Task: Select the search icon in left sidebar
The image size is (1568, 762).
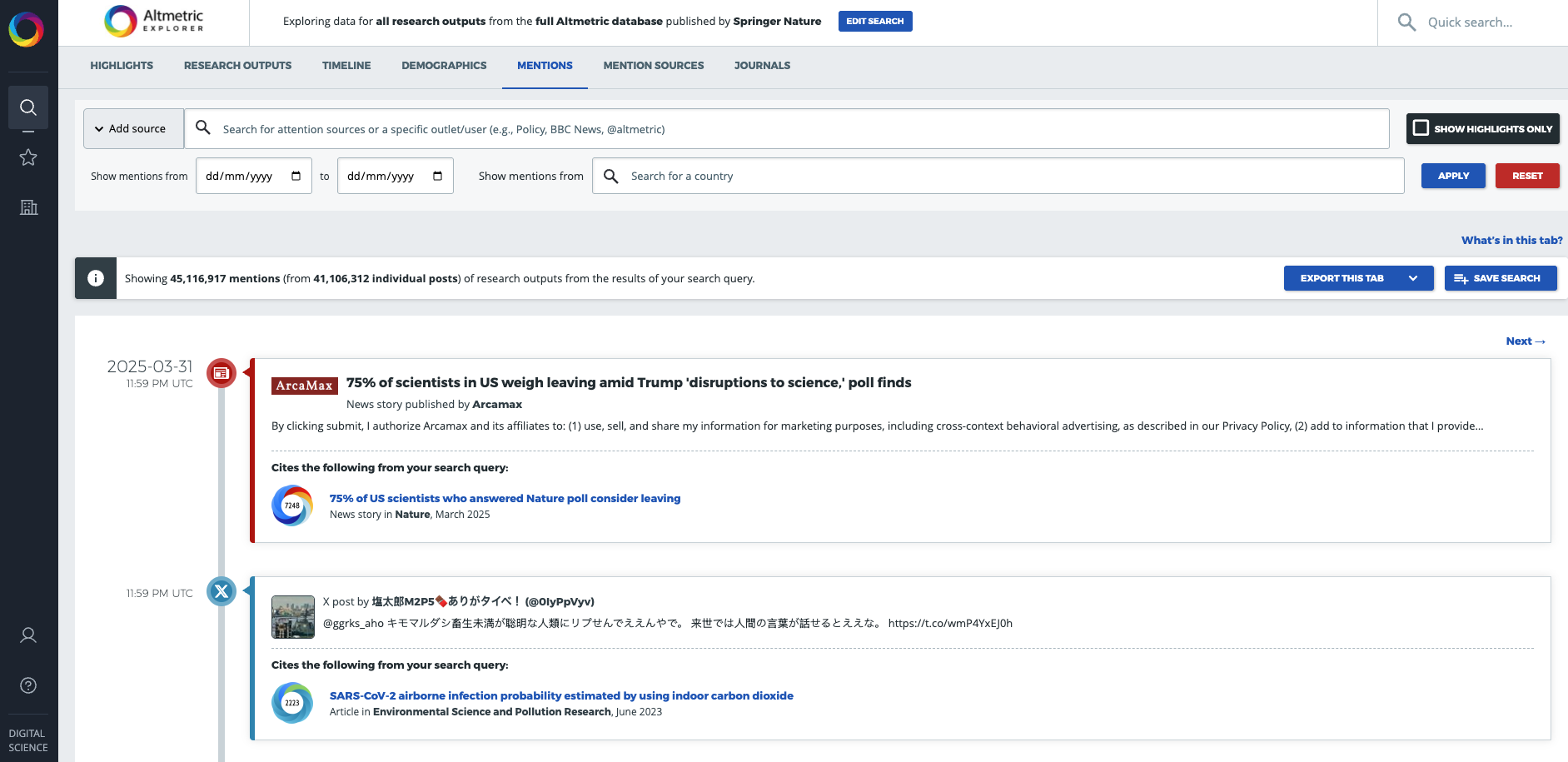Action: 28,107
